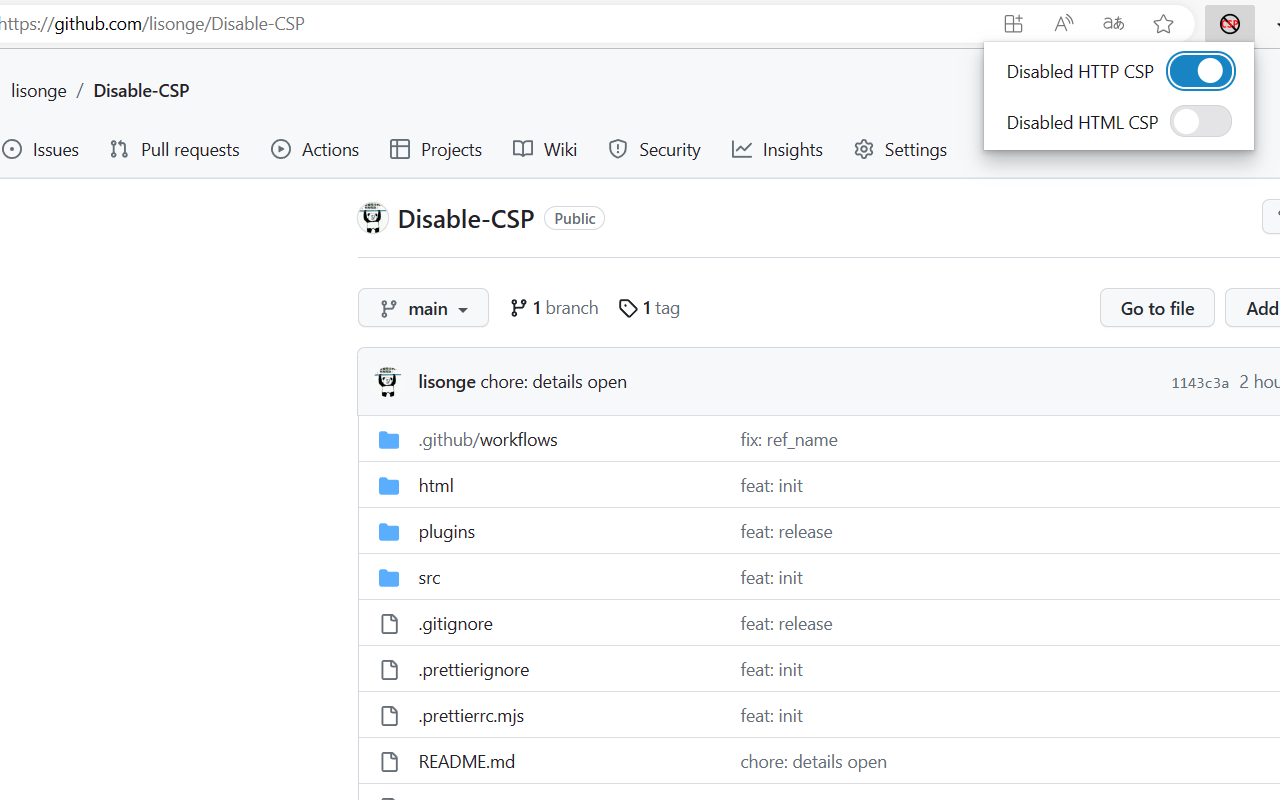This screenshot has width=1280, height=800.
Task: Open the .github/workflows folder
Action: tap(488, 439)
